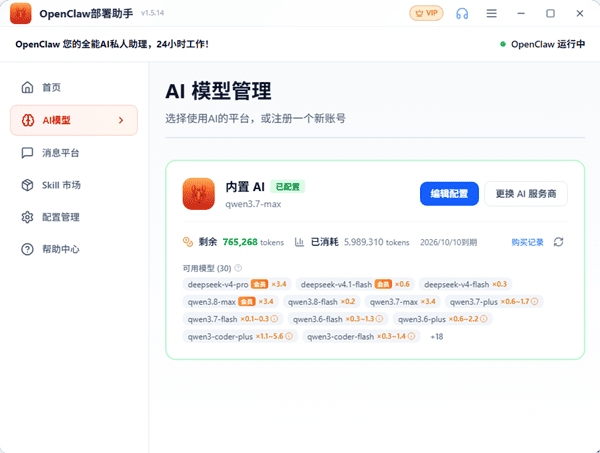Open the 购买记录 link

pos(527,242)
